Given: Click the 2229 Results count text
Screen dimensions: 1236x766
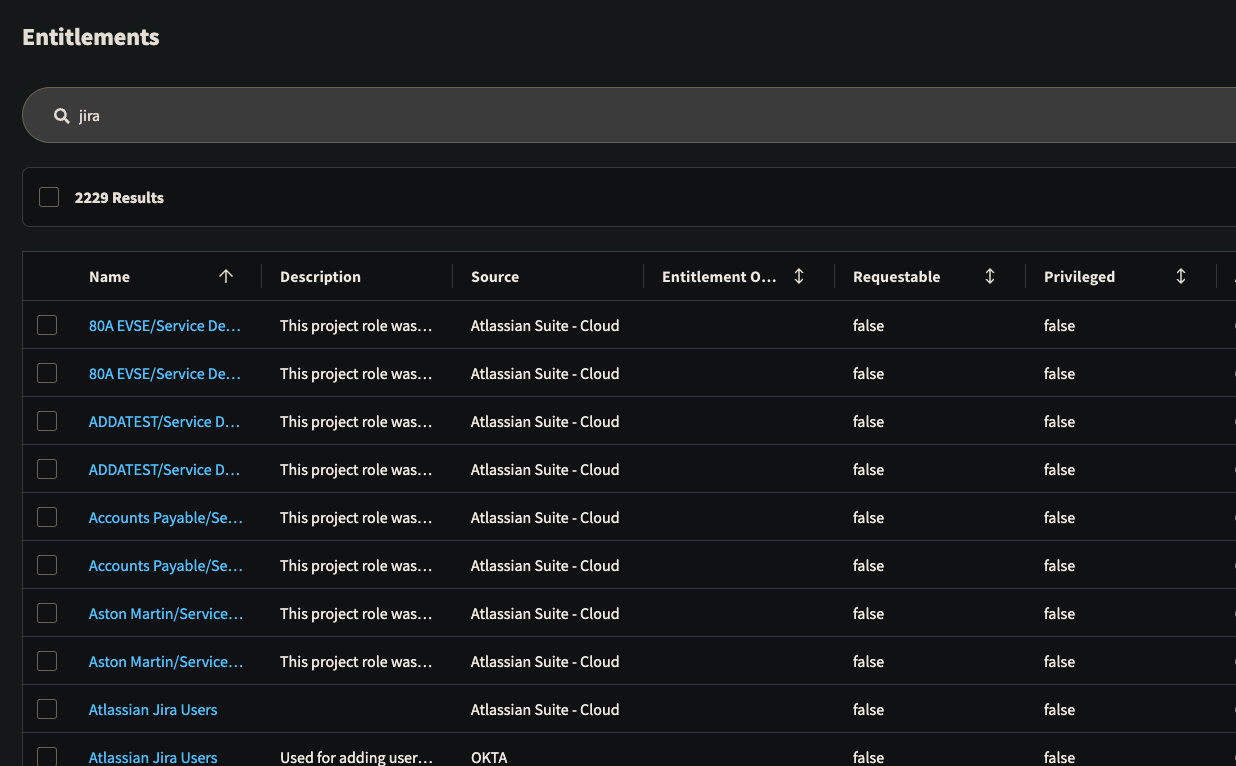Looking at the screenshot, I should (119, 198).
